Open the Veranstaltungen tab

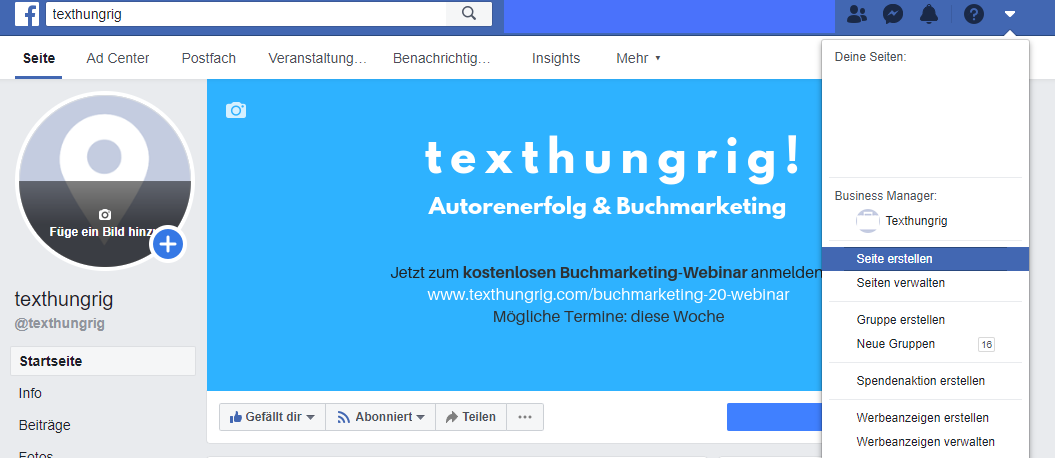(x=317, y=59)
